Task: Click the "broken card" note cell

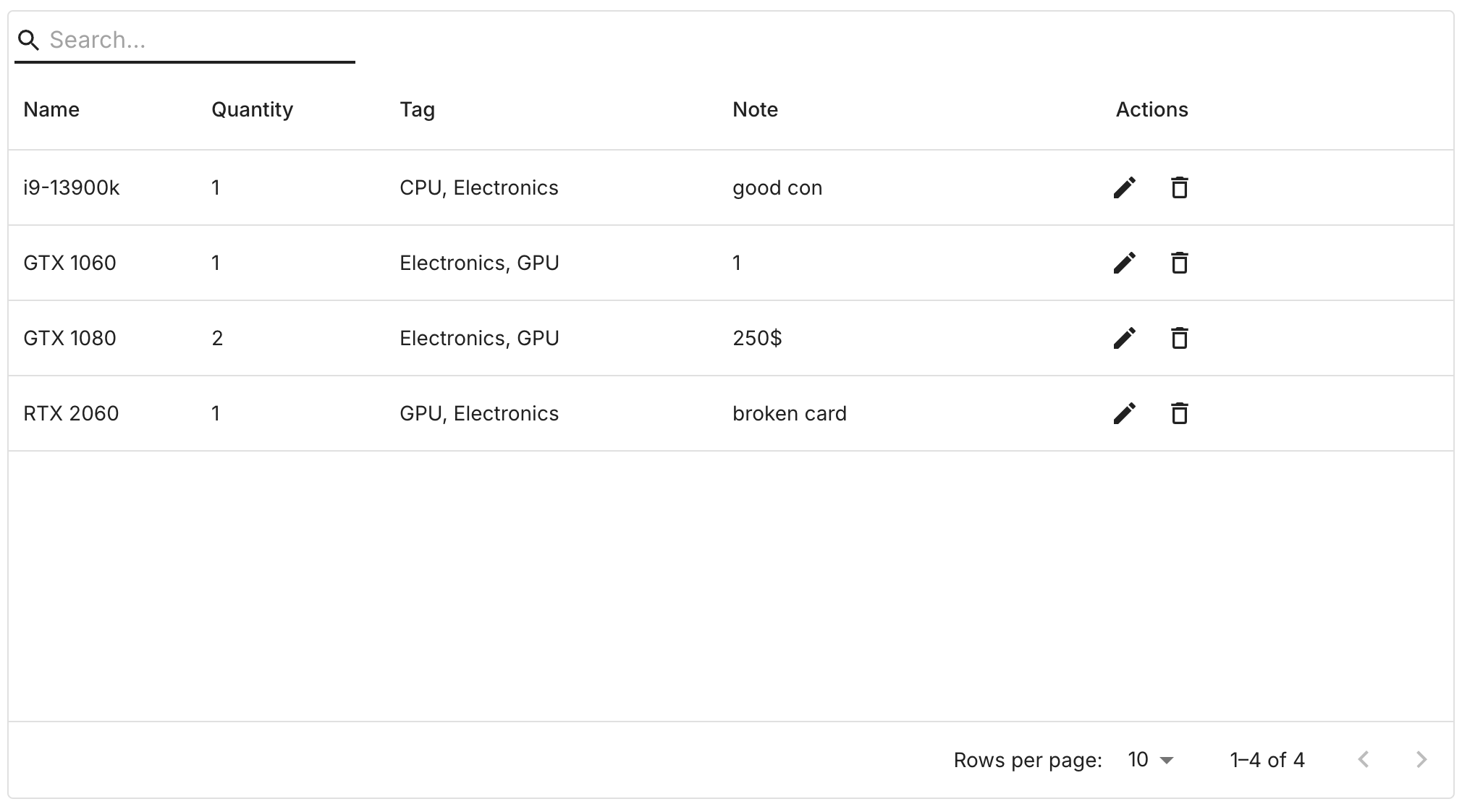Action: point(789,413)
